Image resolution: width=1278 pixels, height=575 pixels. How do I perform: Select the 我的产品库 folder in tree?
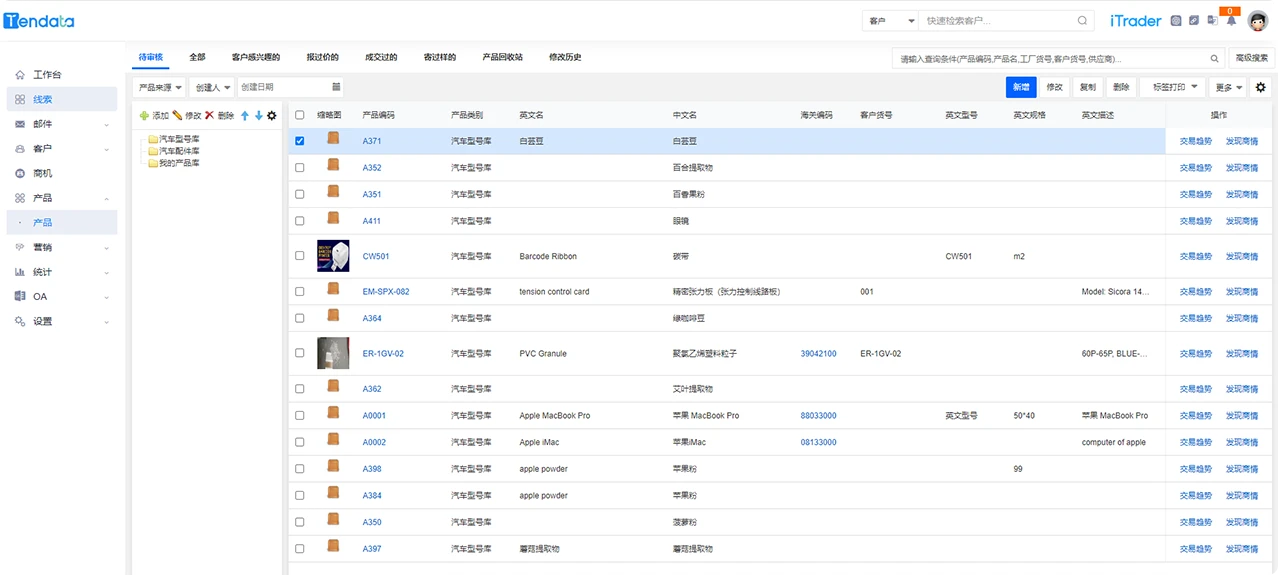pos(174,163)
